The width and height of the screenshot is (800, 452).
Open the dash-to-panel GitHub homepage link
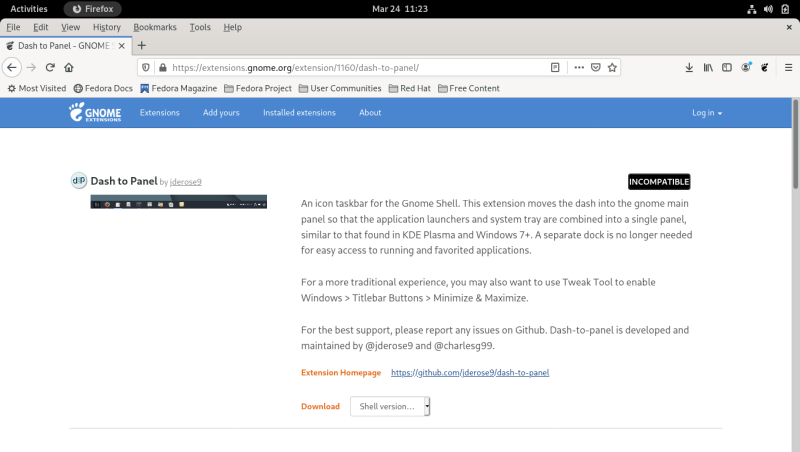(470, 372)
